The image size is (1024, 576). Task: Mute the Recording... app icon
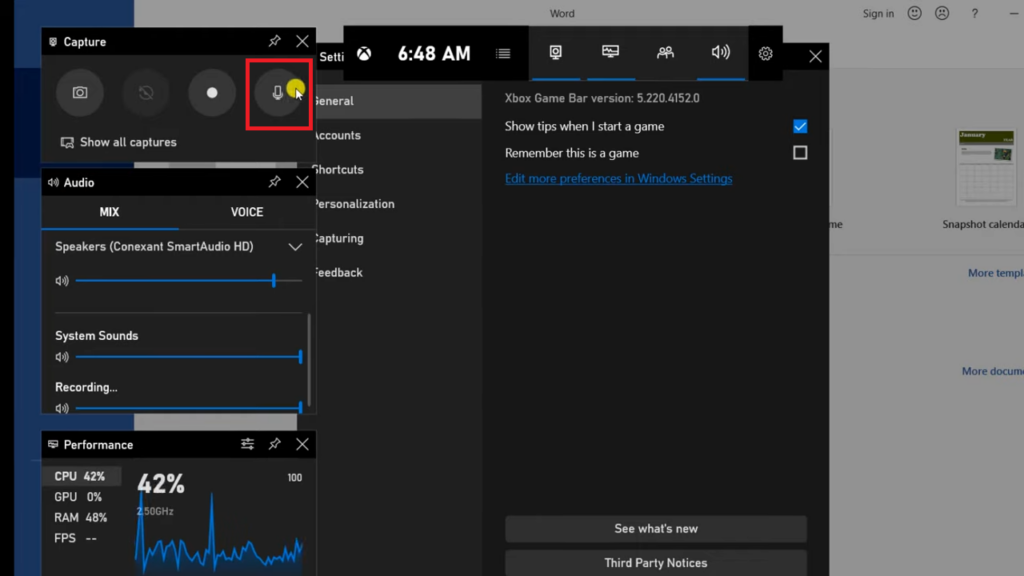pyautogui.click(x=62, y=408)
